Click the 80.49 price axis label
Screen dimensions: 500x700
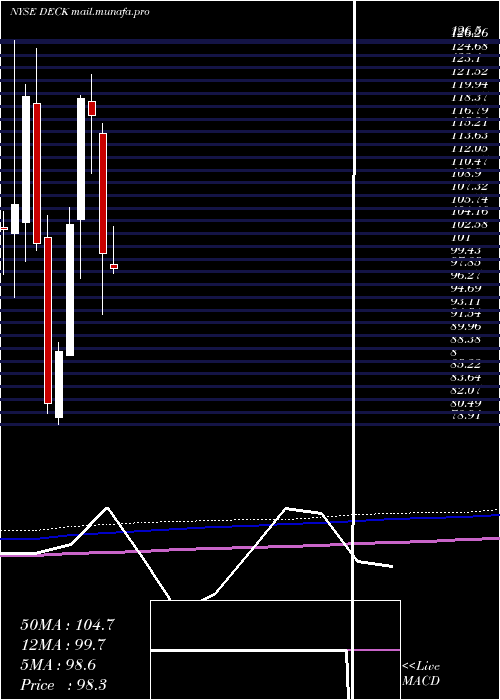(468, 404)
